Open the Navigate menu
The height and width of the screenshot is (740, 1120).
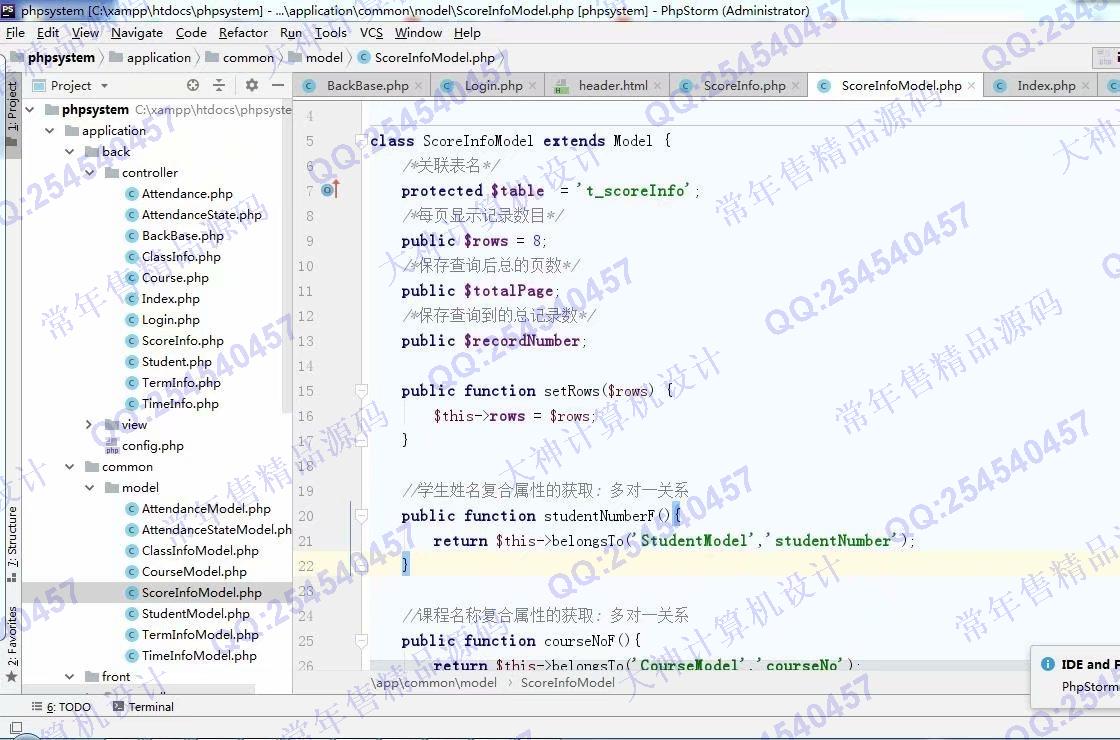(136, 33)
